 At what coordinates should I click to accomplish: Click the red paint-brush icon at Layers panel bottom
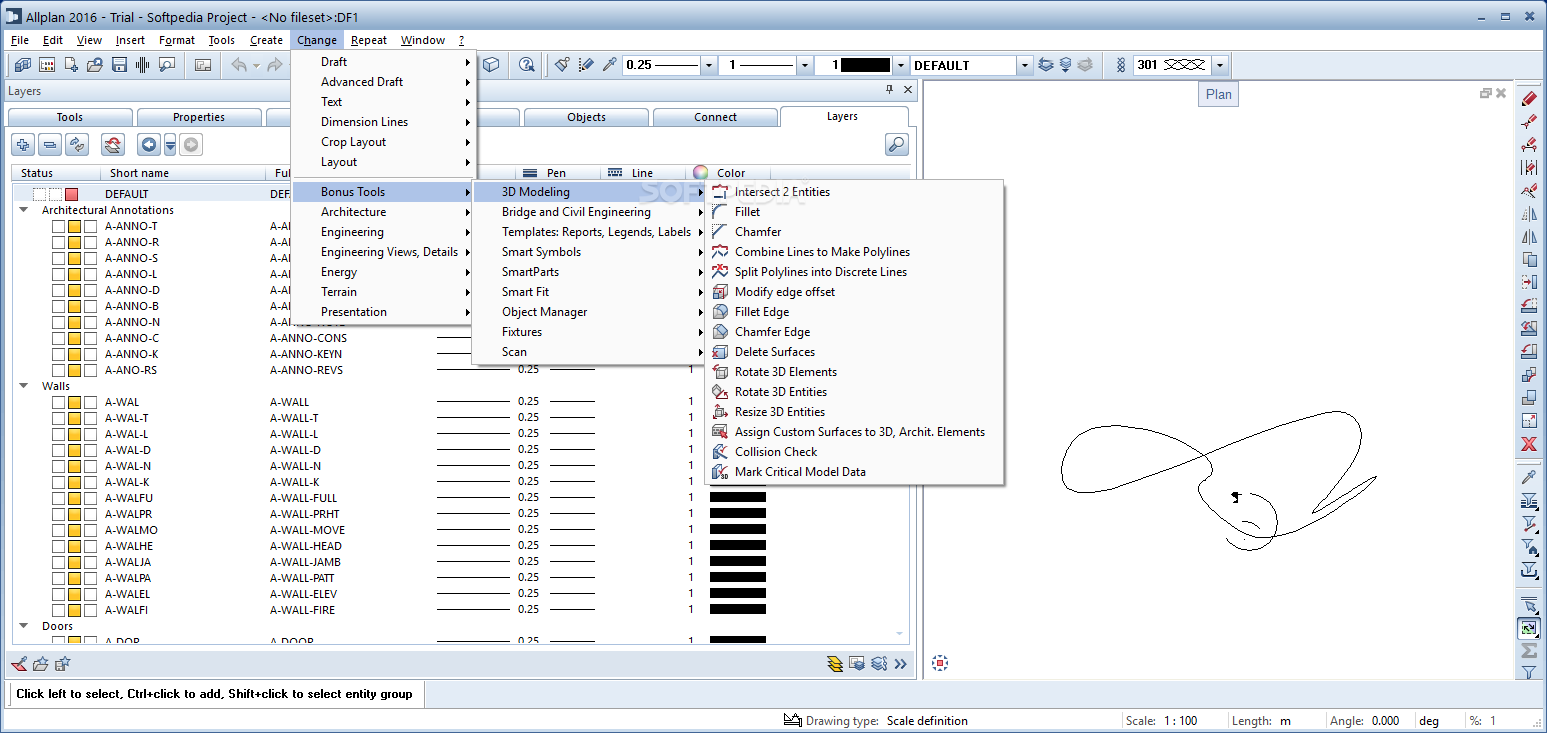click(x=19, y=663)
